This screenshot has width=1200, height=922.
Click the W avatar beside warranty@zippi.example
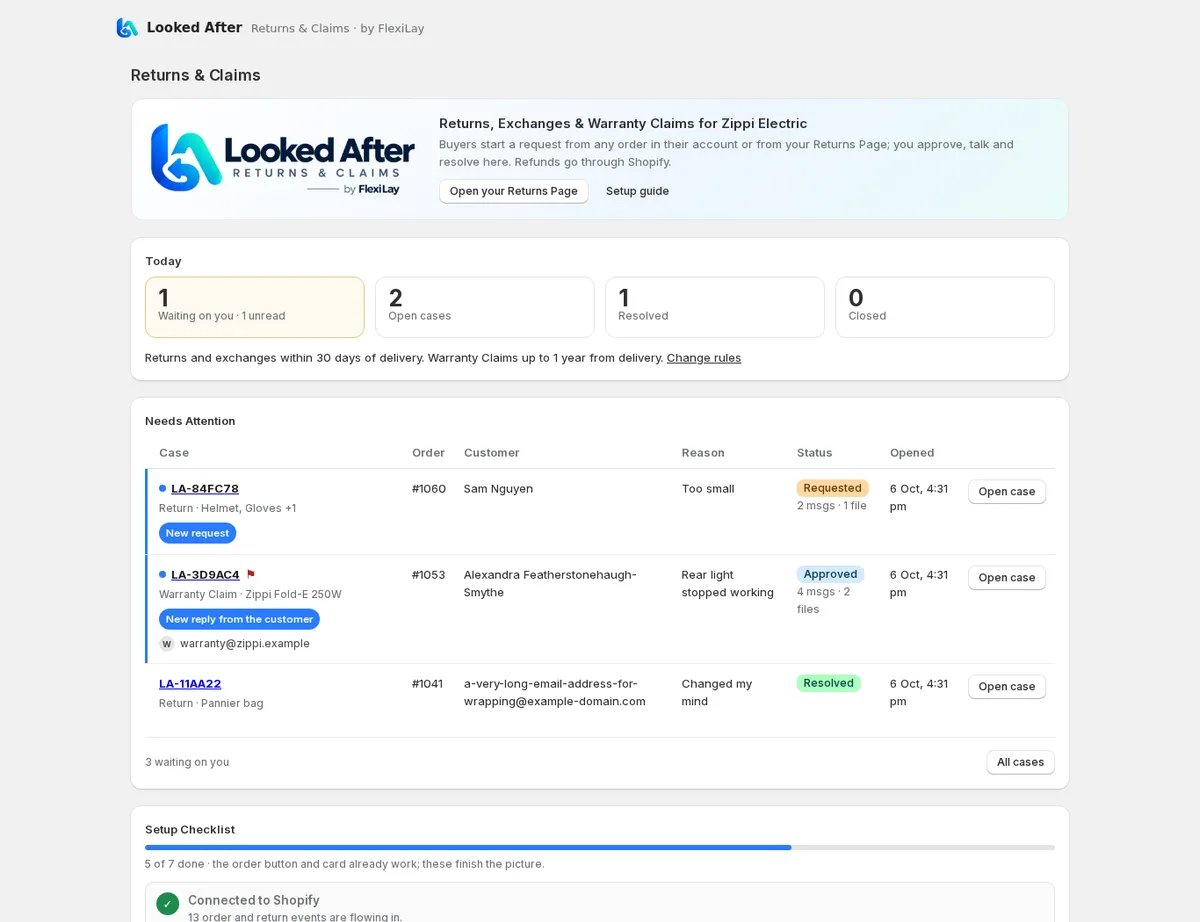point(167,644)
